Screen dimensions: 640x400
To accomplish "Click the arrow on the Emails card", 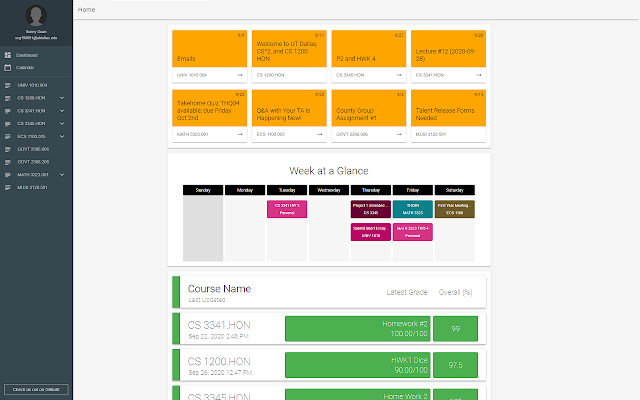I will click(x=240, y=75).
